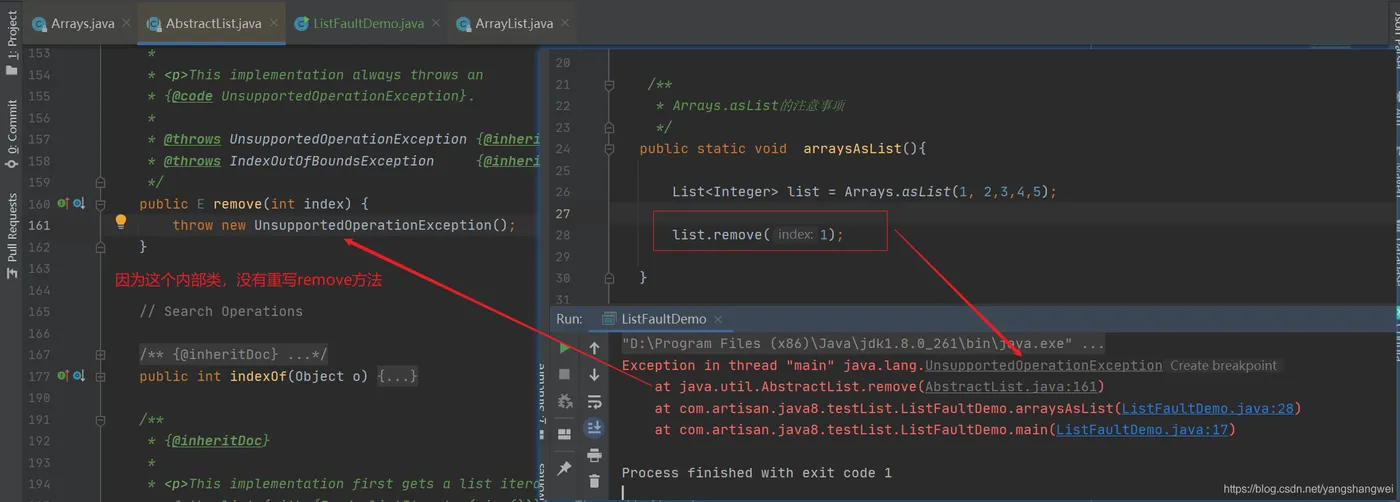Open the ListFaultDemo.java:28 stack trace link

pyautogui.click(x=1207, y=408)
